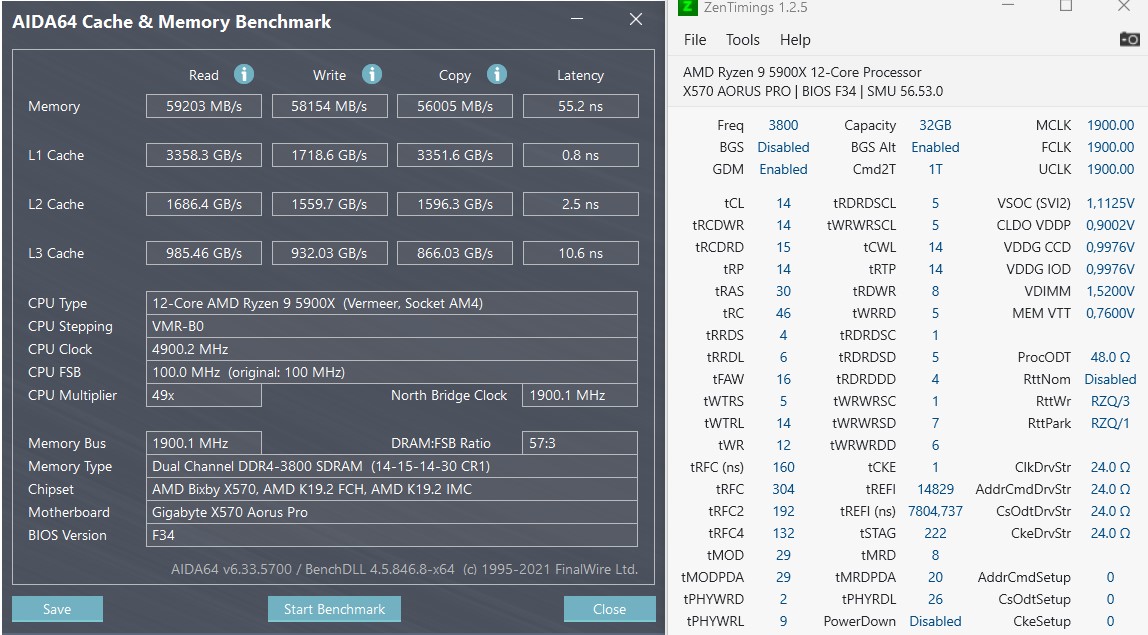Click the Freq value 3800 in ZenTimings
This screenshot has height=635, width=1148.
783,125
